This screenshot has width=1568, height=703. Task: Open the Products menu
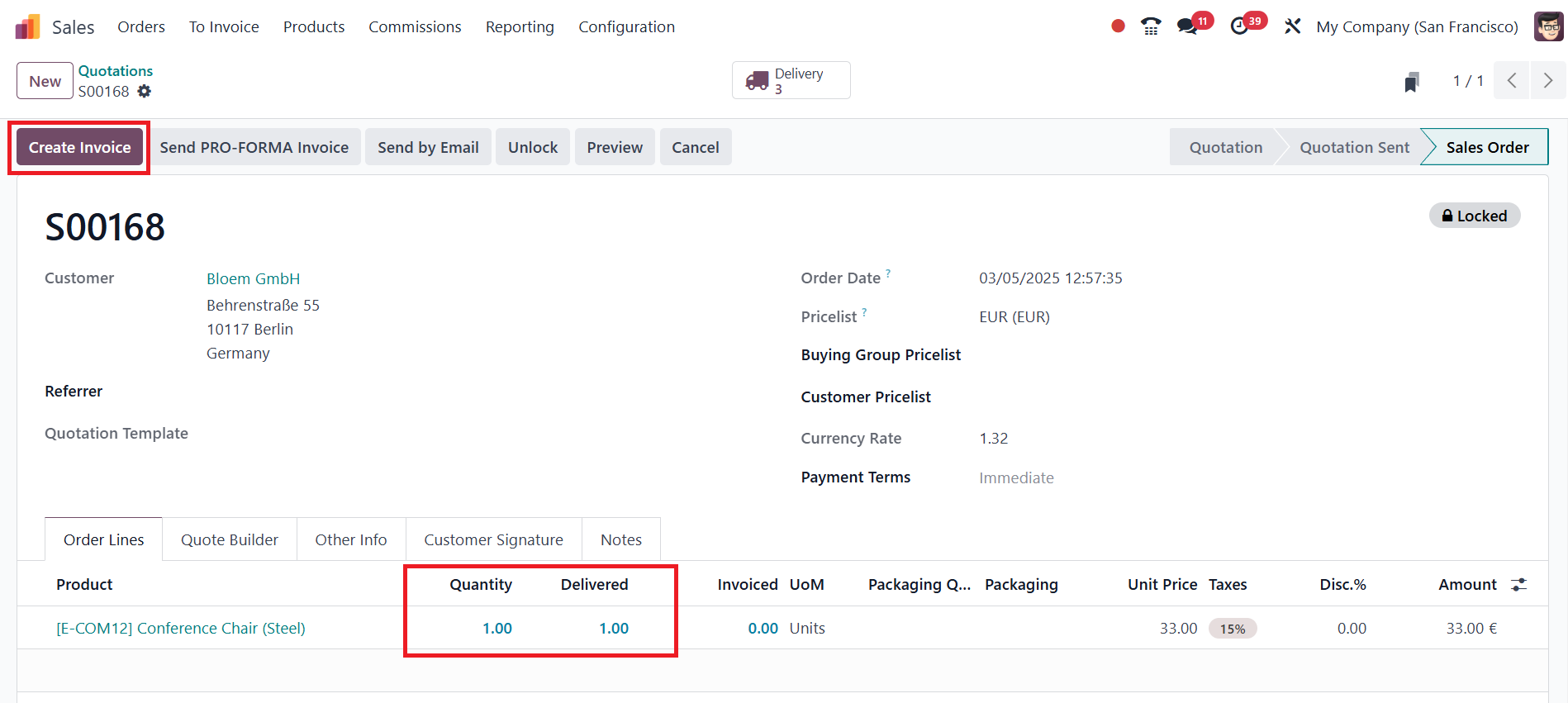pyautogui.click(x=314, y=27)
